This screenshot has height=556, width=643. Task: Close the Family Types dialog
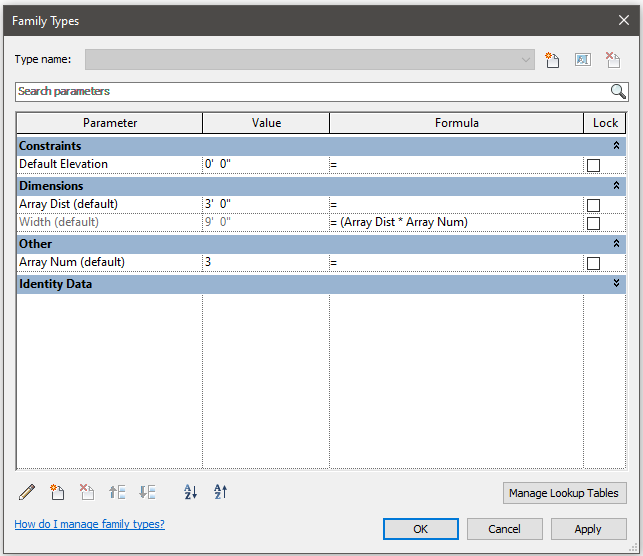[624, 20]
